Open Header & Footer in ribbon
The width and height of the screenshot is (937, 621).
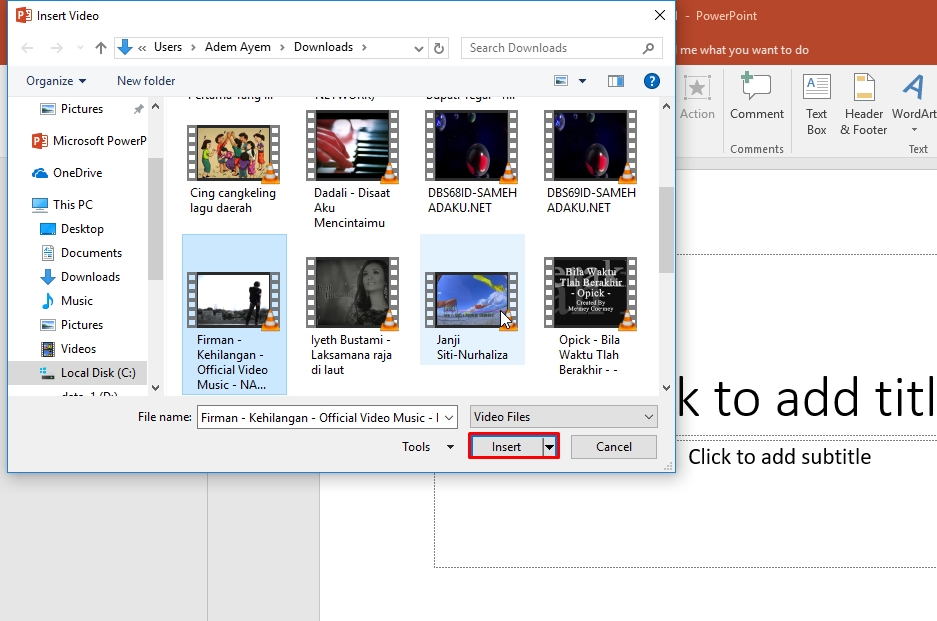[863, 105]
